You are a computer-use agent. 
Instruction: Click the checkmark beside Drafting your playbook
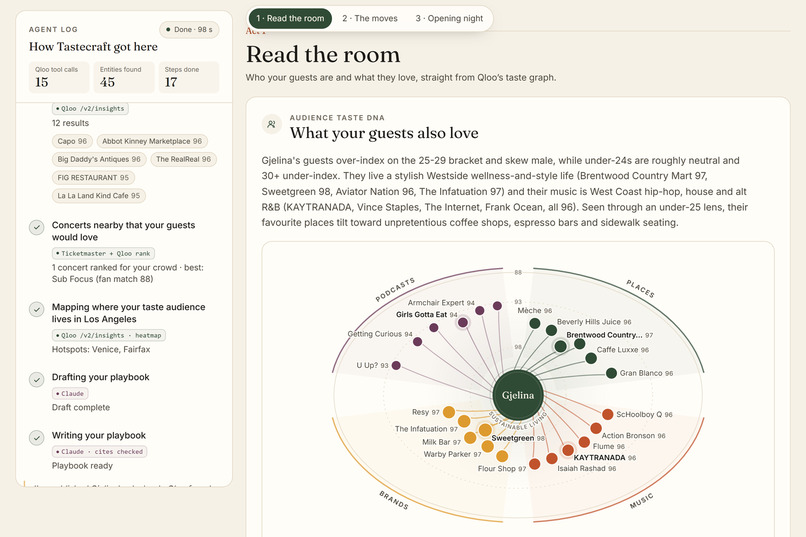[36, 379]
